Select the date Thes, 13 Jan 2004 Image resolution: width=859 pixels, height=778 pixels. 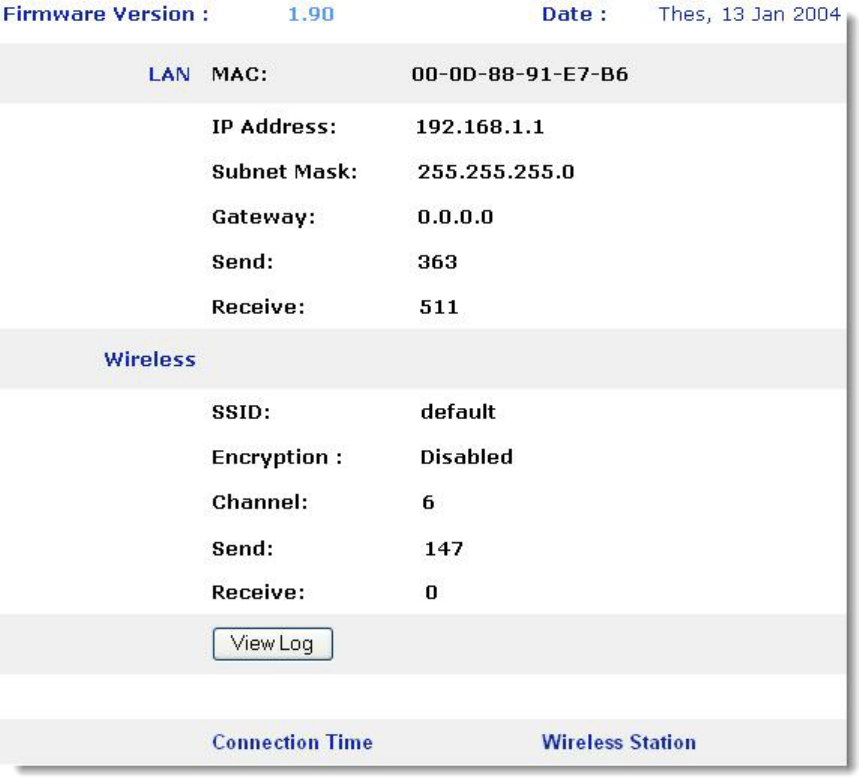coord(749,14)
